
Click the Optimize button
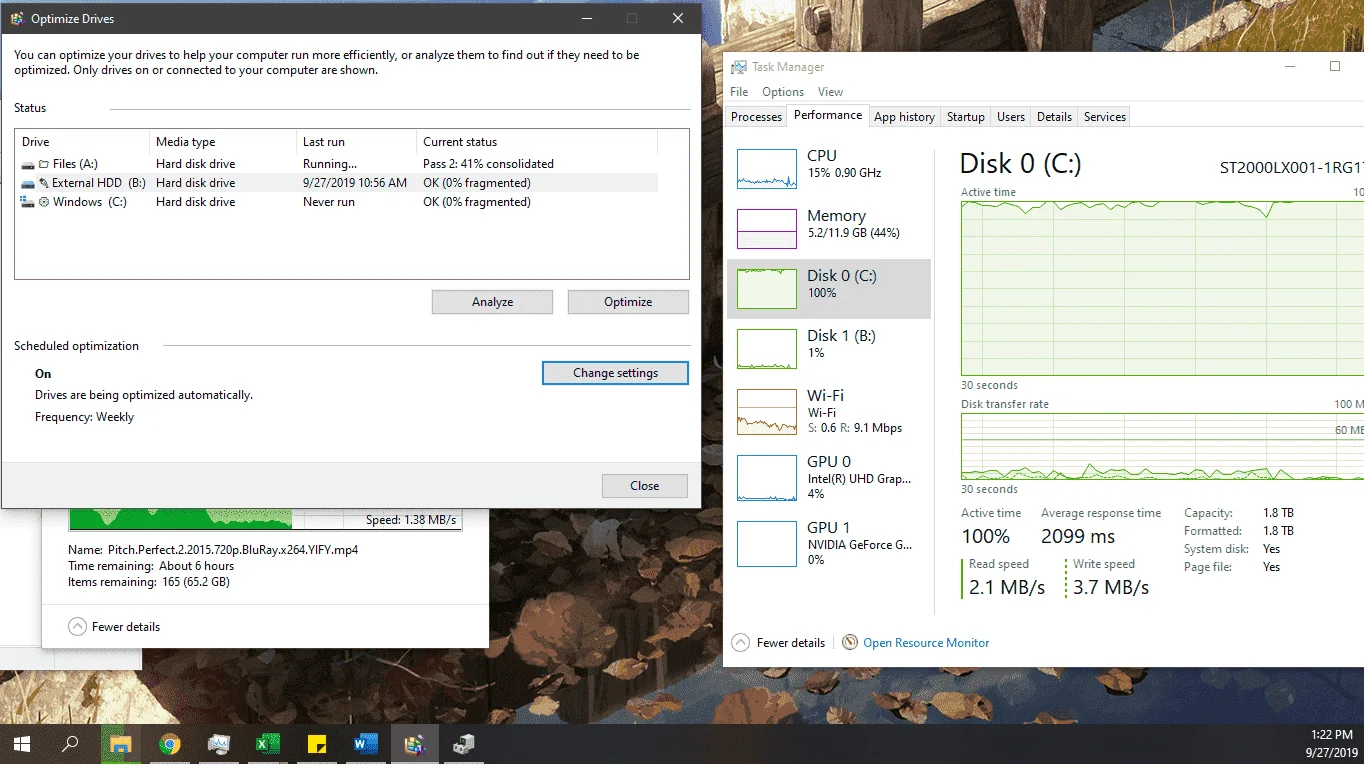628,302
